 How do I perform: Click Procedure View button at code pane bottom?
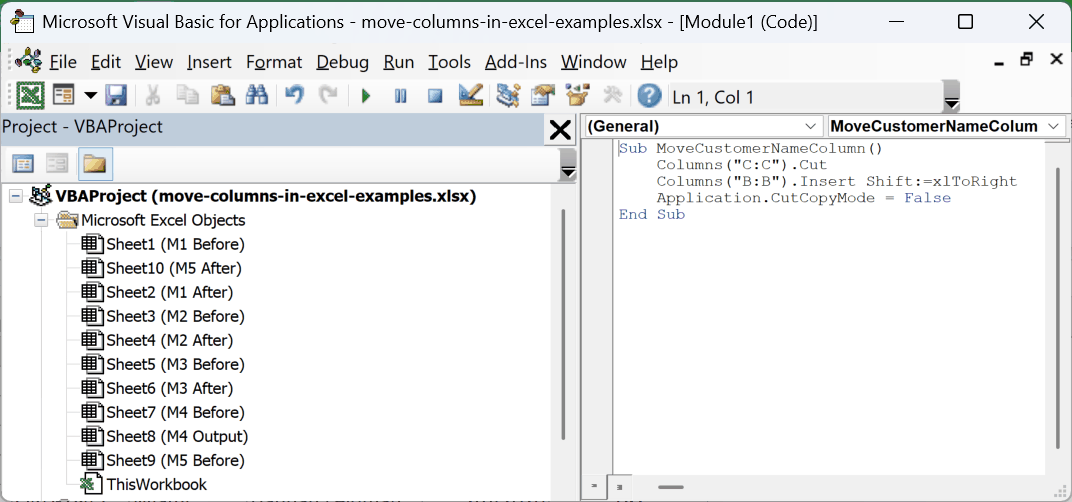[593, 487]
